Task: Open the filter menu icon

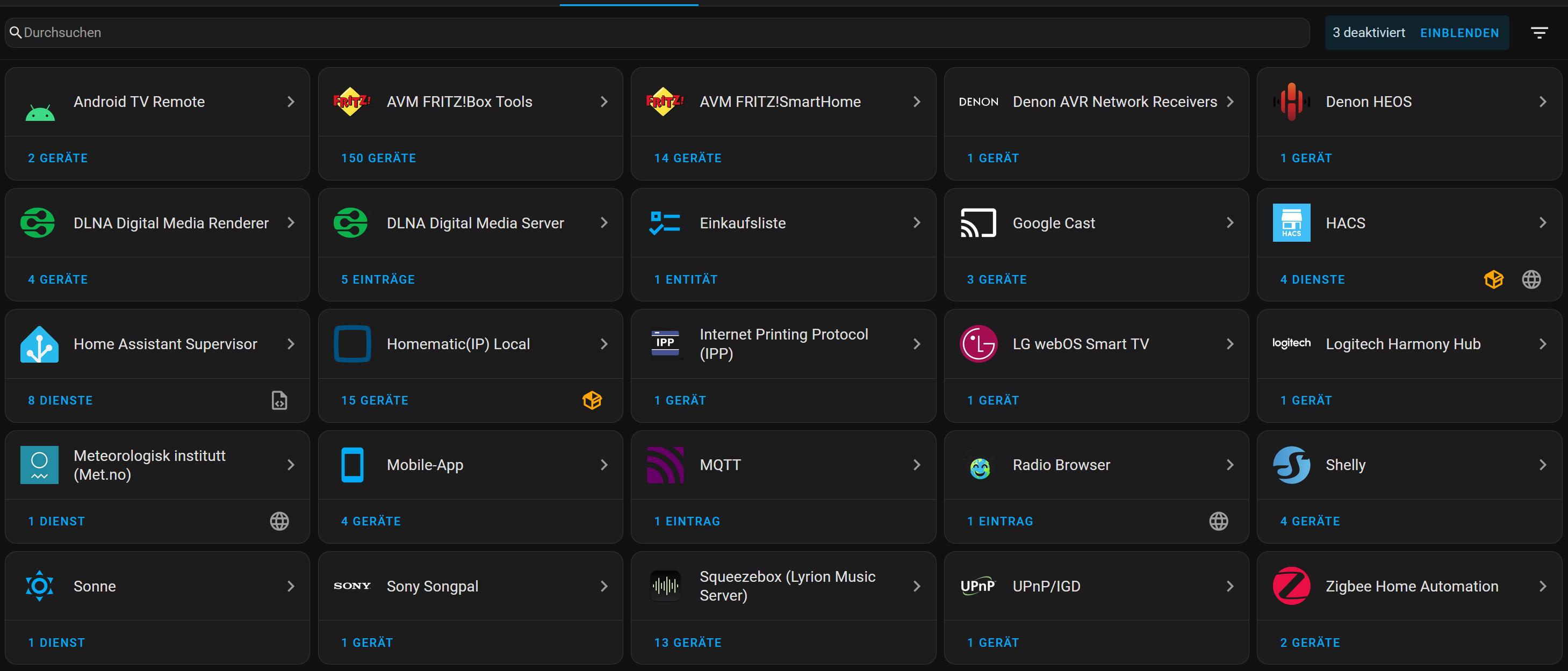Action: click(1540, 33)
